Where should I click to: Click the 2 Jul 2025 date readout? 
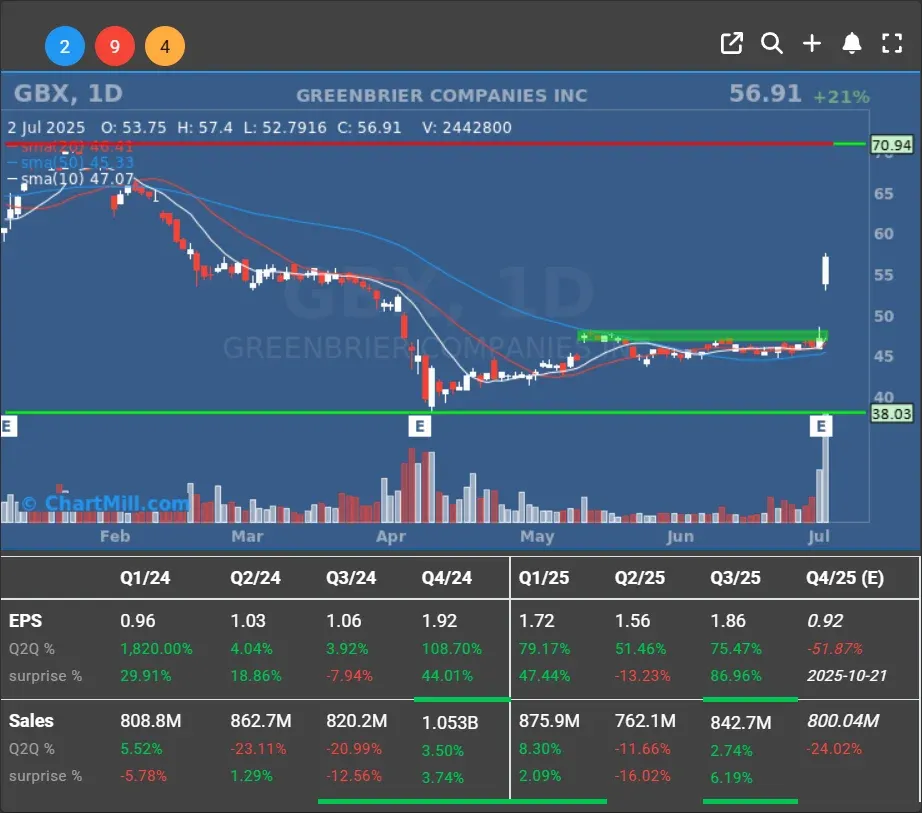pyautogui.click(x=46, y=128)
